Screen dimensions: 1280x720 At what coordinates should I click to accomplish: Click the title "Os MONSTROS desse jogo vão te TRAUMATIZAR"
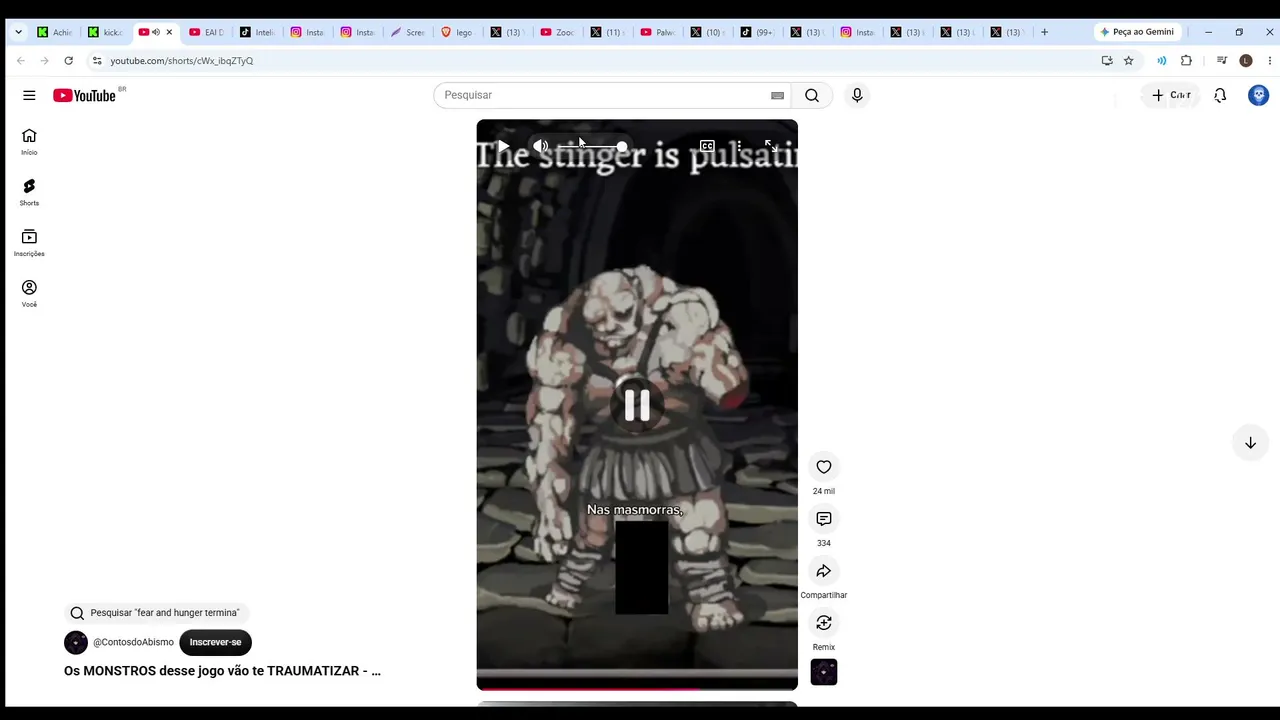222,671
